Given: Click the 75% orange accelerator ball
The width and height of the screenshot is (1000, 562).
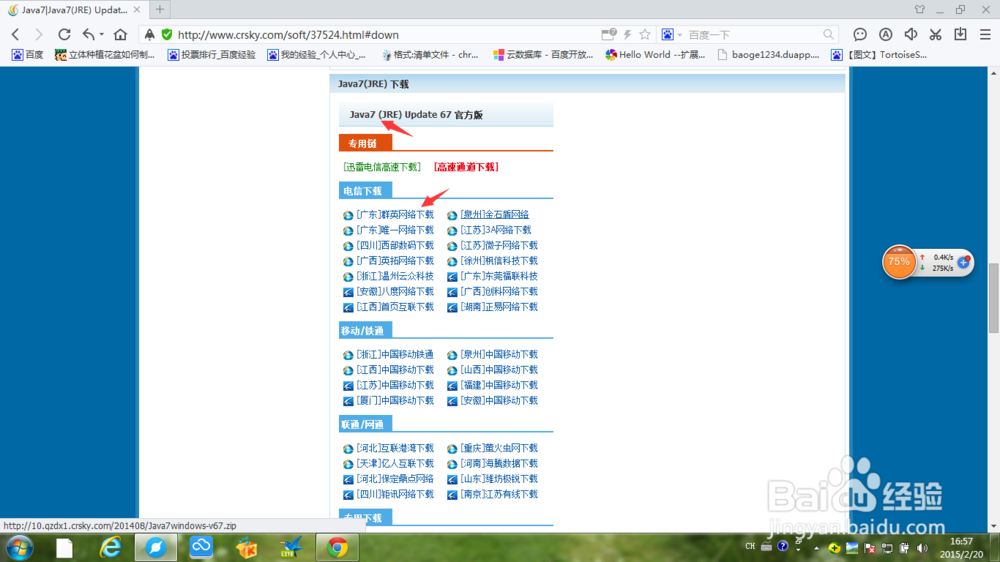Looking at the screenshot, I should click(899, 262).
